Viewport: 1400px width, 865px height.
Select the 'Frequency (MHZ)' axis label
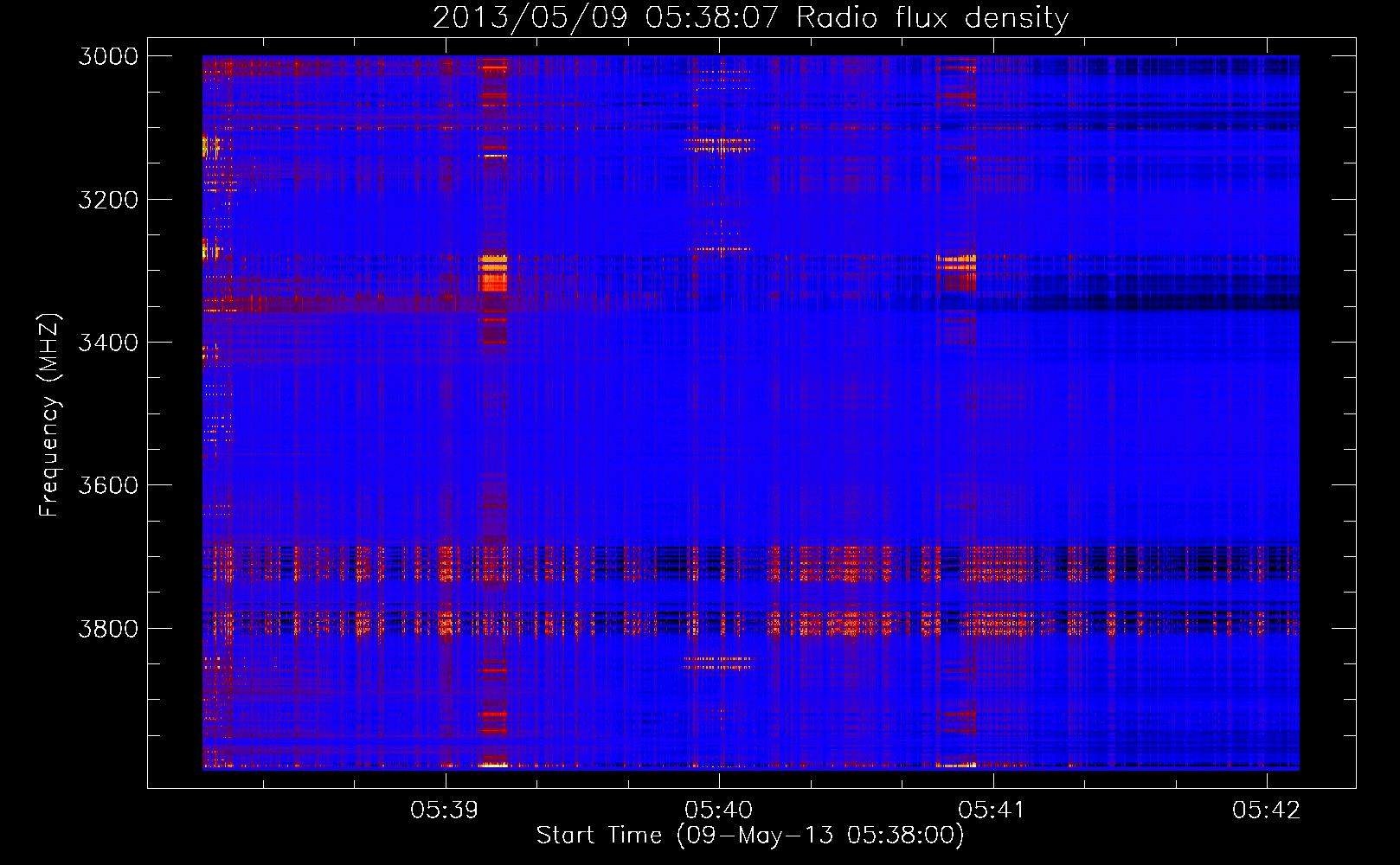tap(49, 415)
